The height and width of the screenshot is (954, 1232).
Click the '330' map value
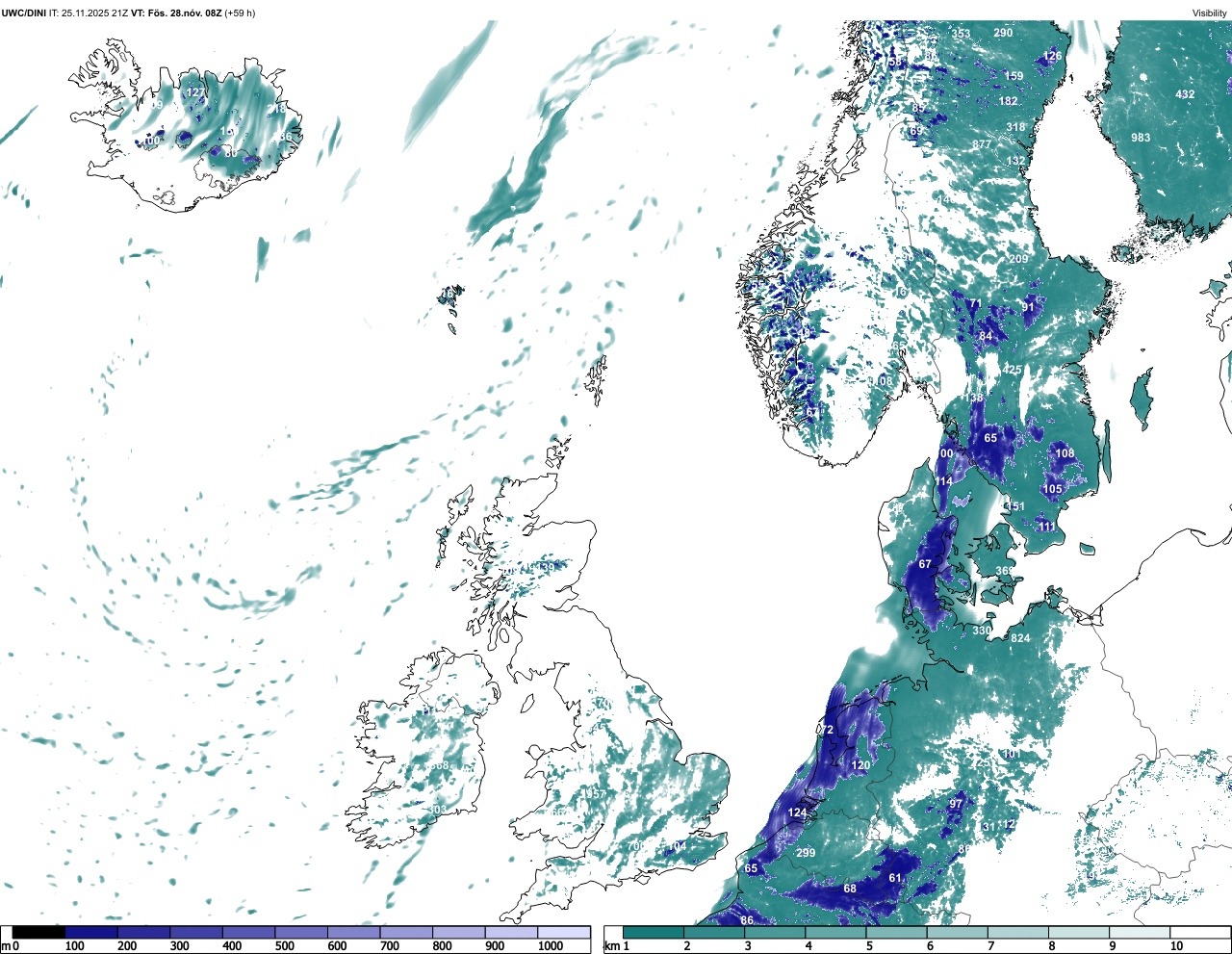981,631
